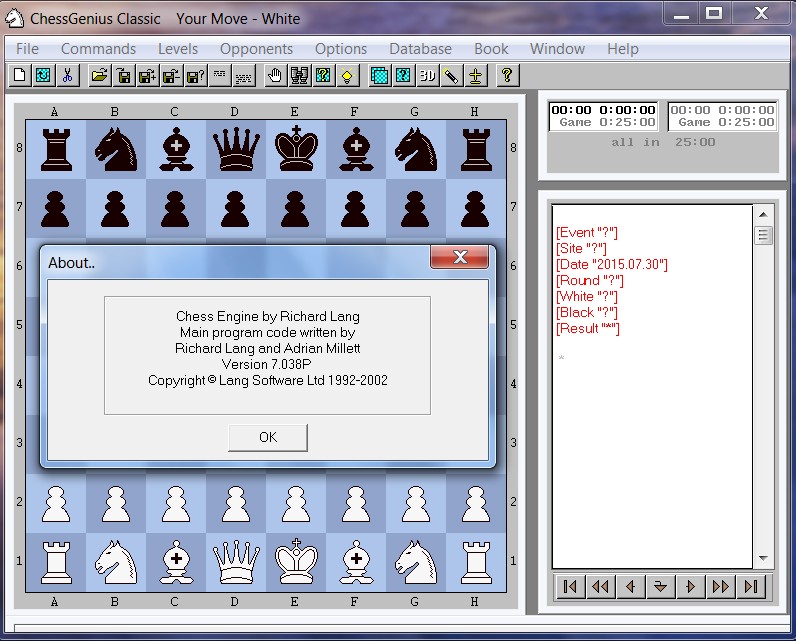
Task: Open the Database menu
Action: (x=420, y=49)
